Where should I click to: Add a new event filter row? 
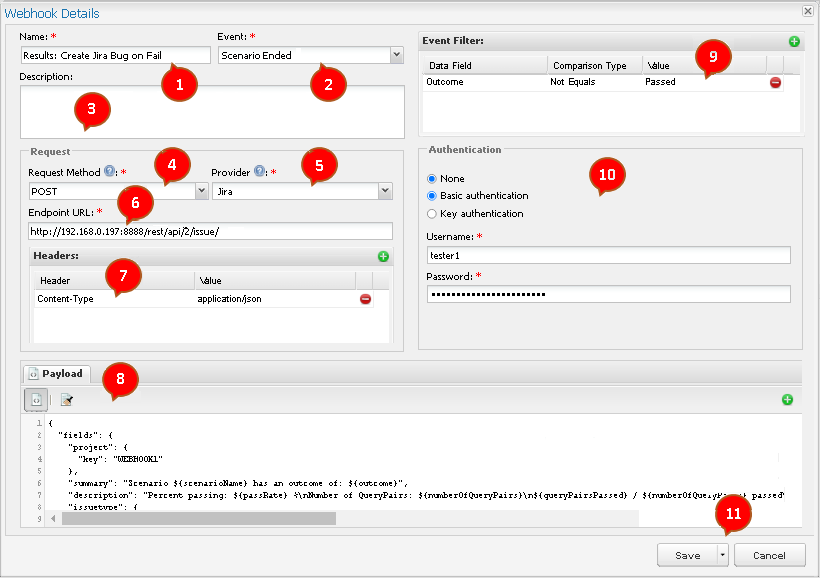coord(794,42)
